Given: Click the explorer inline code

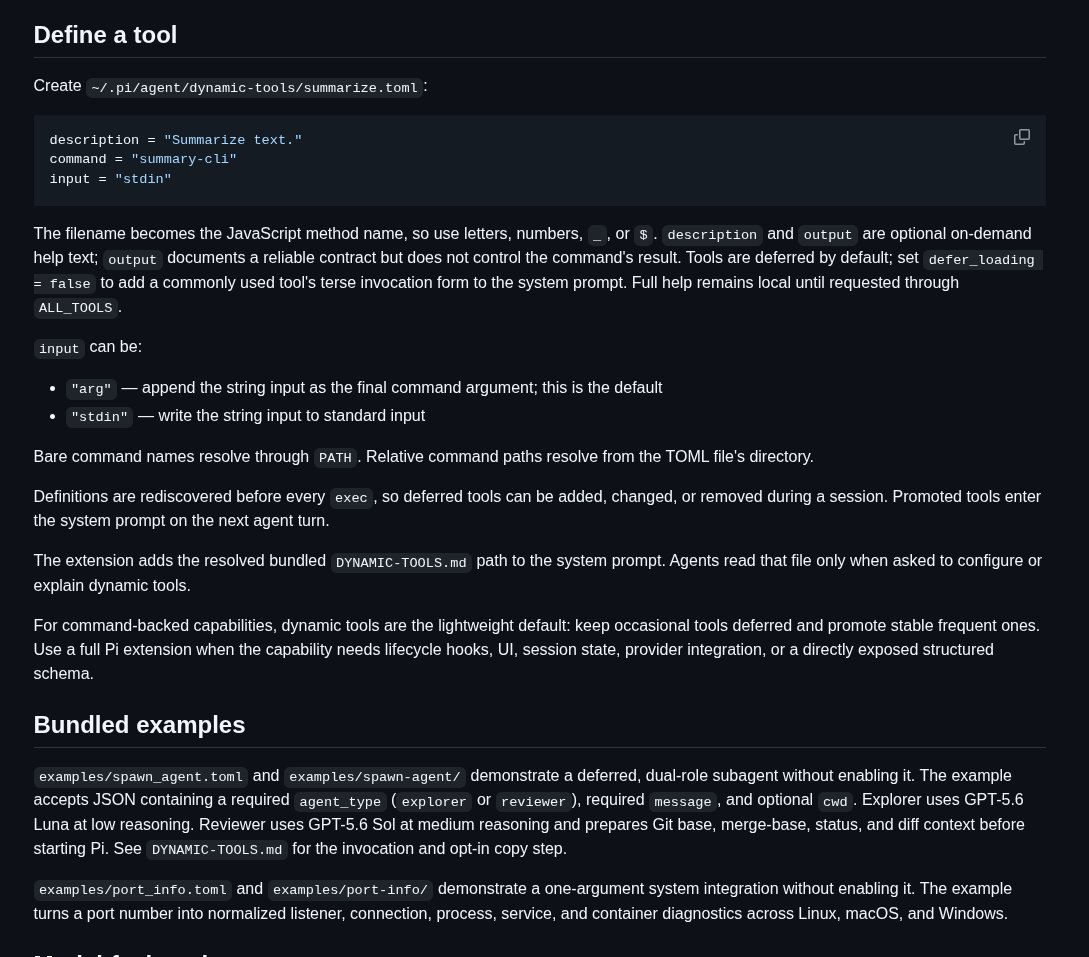Looking at the screenshot, I should click(x=434, y=801).
